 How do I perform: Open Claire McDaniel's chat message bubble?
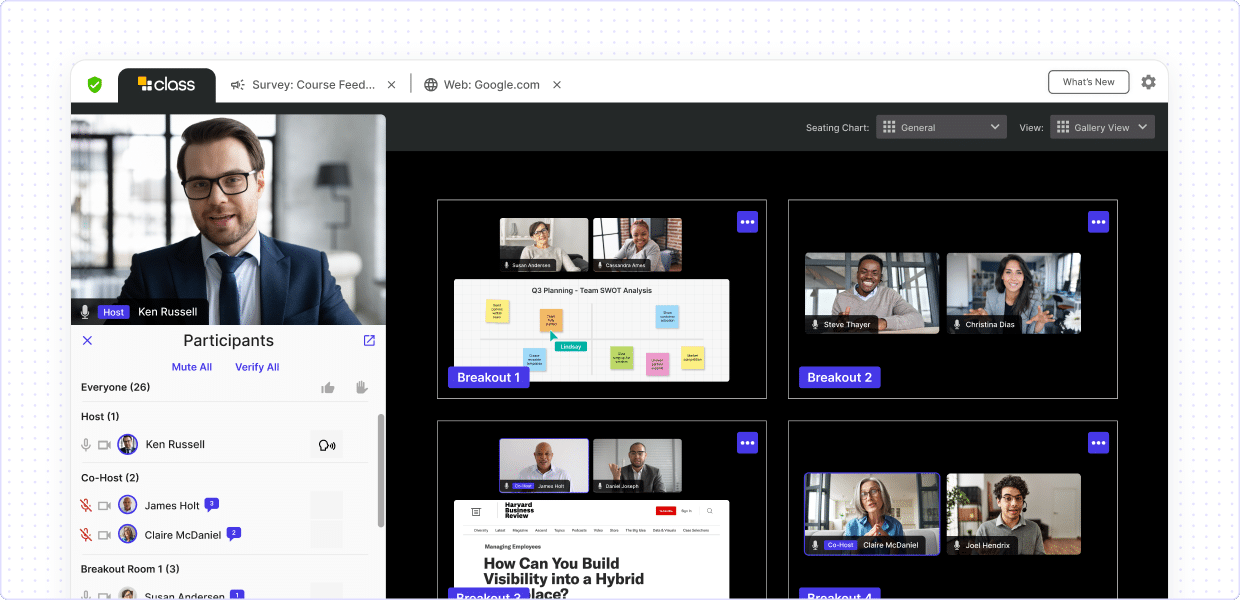click(234, 533)
